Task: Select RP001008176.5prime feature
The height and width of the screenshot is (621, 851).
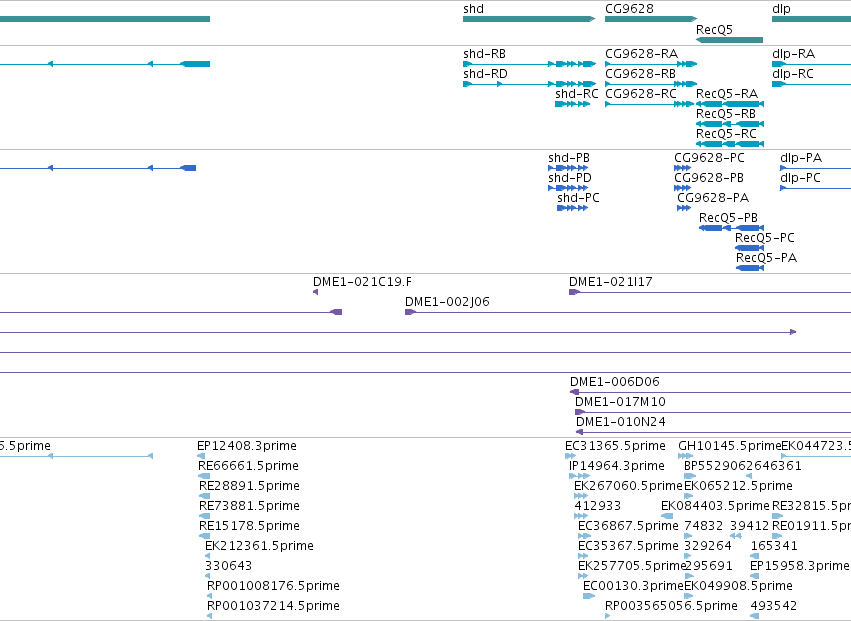Action: coord(273,586)
